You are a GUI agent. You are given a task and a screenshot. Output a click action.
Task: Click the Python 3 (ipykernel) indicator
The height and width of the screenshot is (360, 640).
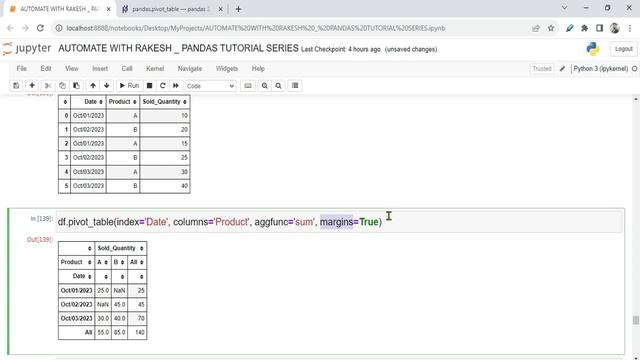(x=600, y=69)
